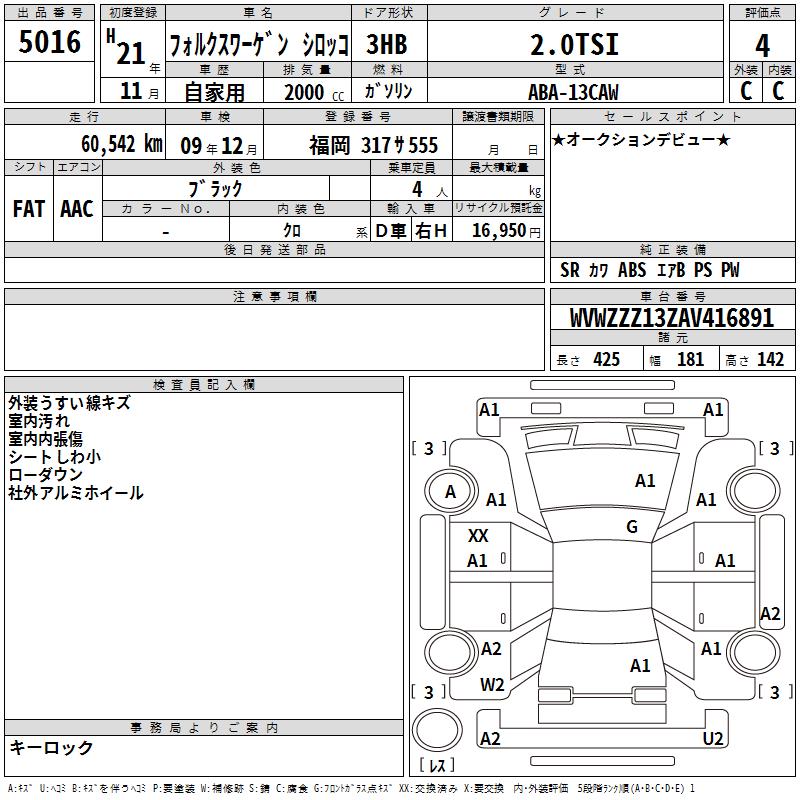Select the inspector note 室内内張傷
The image size is (800, 800).
45,439
